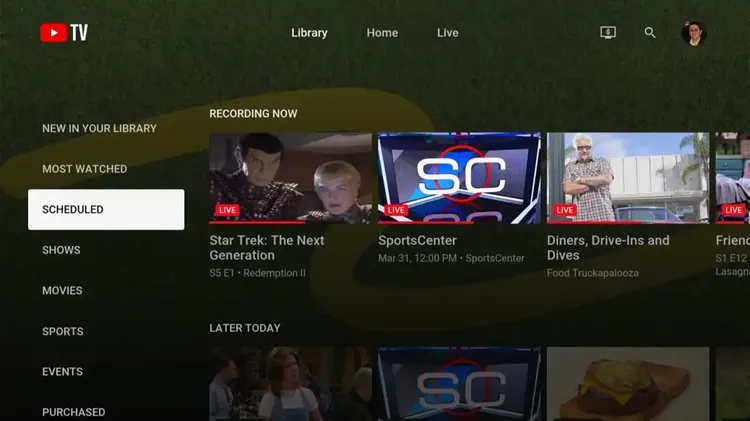The width and height of the screenshot is (750, 421).
Task: Click LIVE badge on Diners thumbnail
Action: tap(565, 210)
